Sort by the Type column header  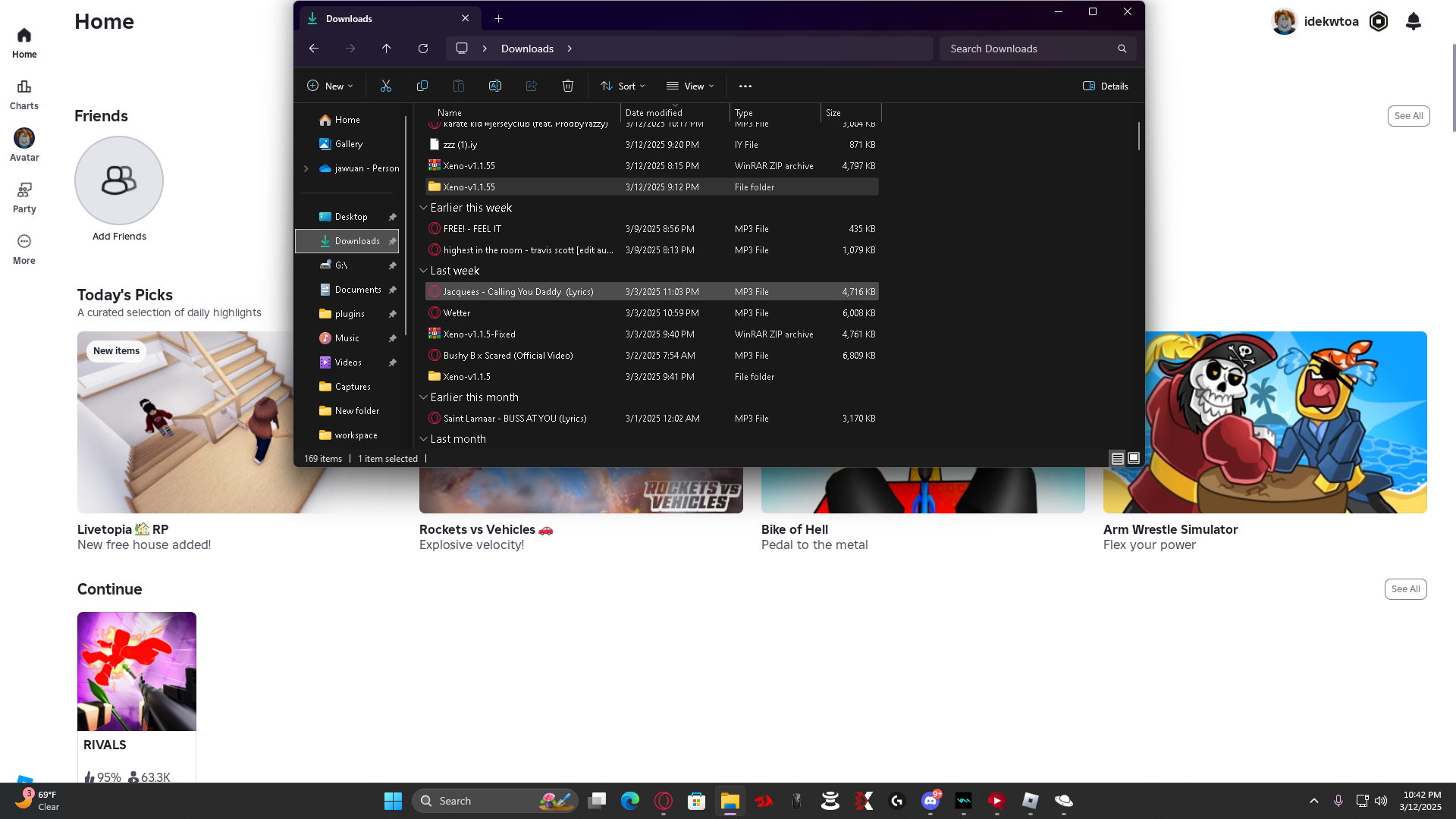coord(775,113)
